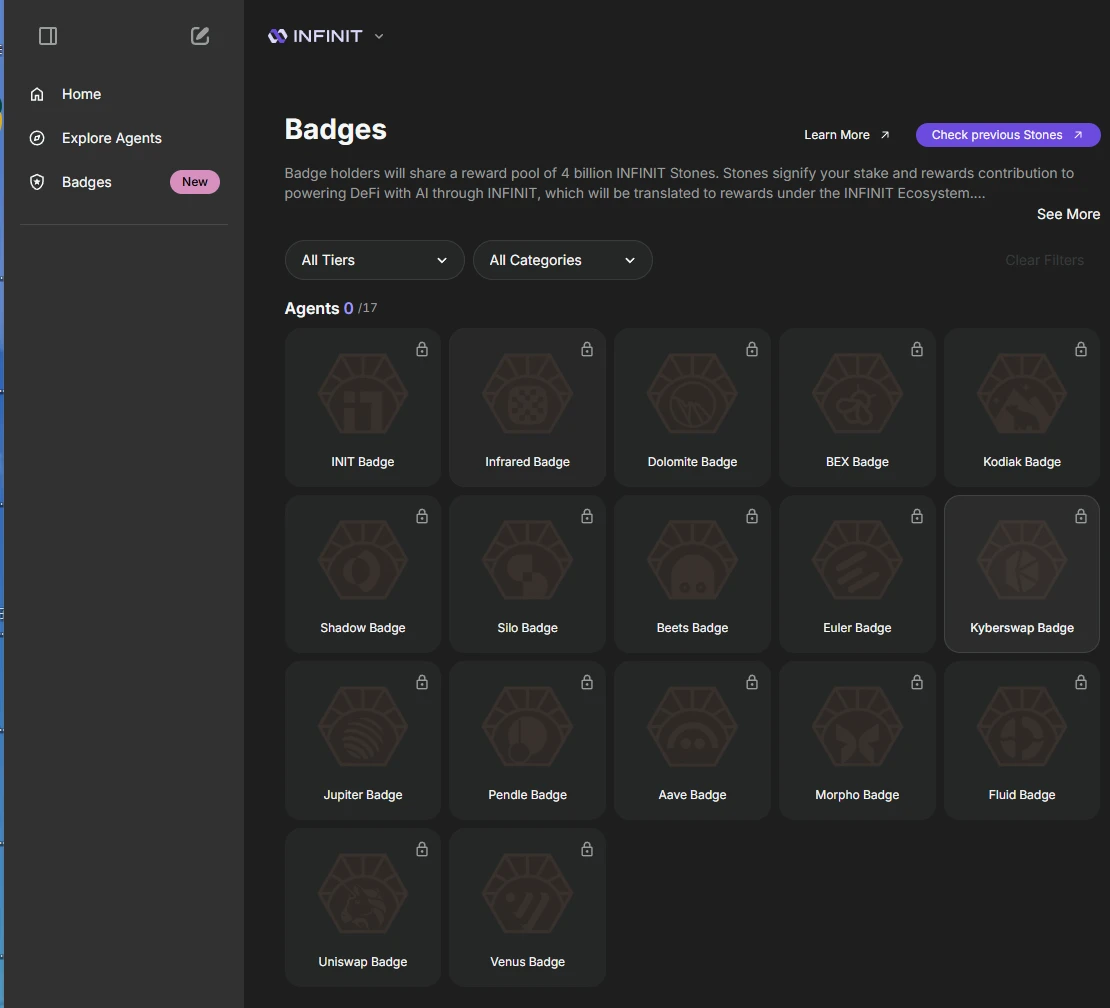Click the lock icon on Kodiak Badge
The height and width of the screenshot is (1008, 1110).
pos(1081,349)
